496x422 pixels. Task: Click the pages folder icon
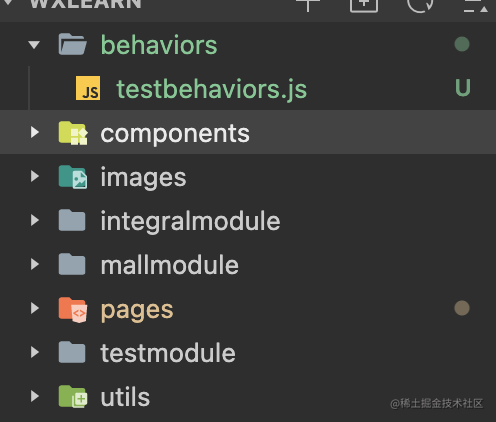coord(73,309)
